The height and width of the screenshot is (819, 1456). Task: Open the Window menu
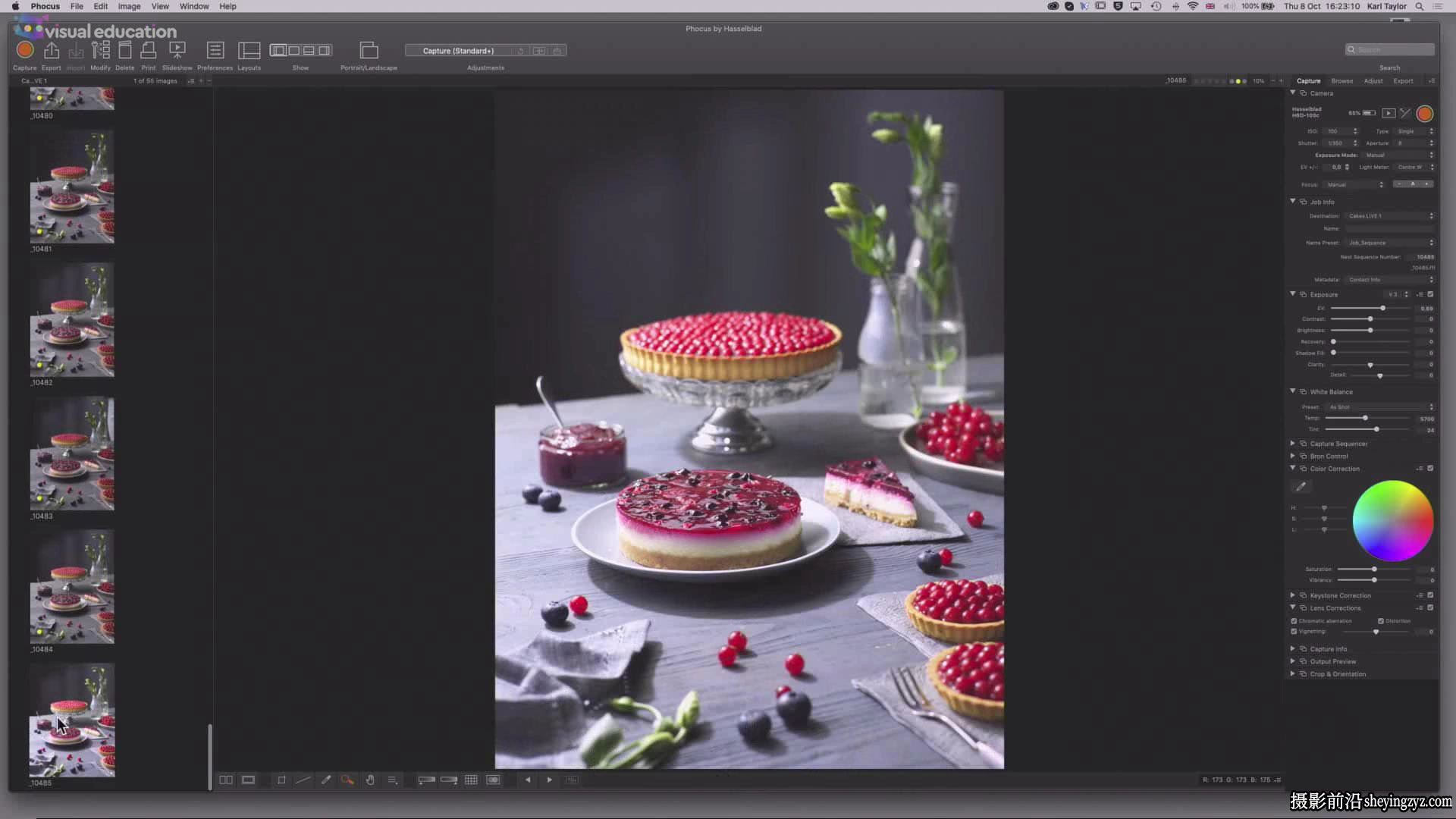[x=194, y=6]
